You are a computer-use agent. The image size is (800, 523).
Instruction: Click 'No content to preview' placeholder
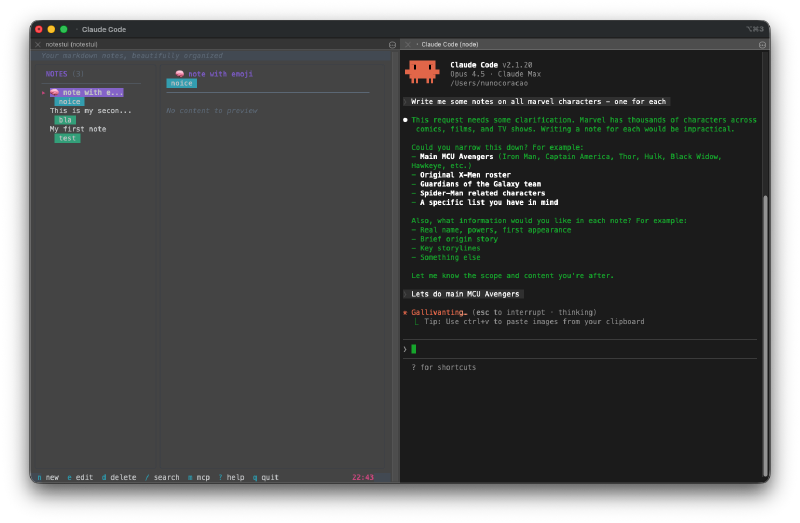212,111
